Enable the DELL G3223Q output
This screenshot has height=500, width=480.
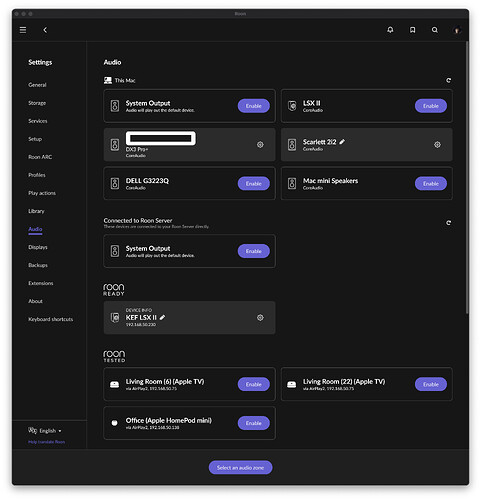[x=254, y=184]
